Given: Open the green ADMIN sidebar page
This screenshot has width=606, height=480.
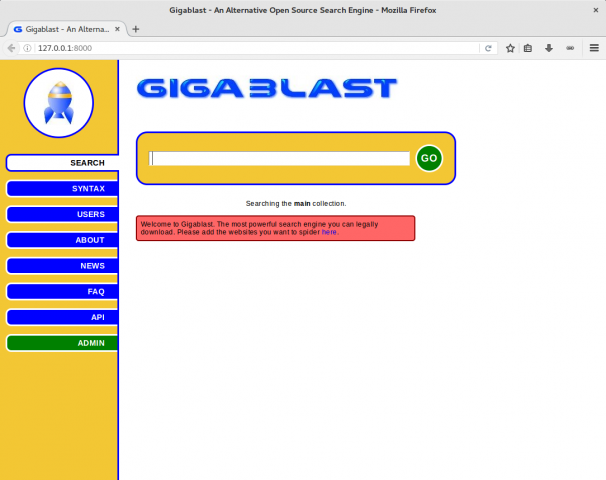Looking at the screenshot, I should coord(63,343).
